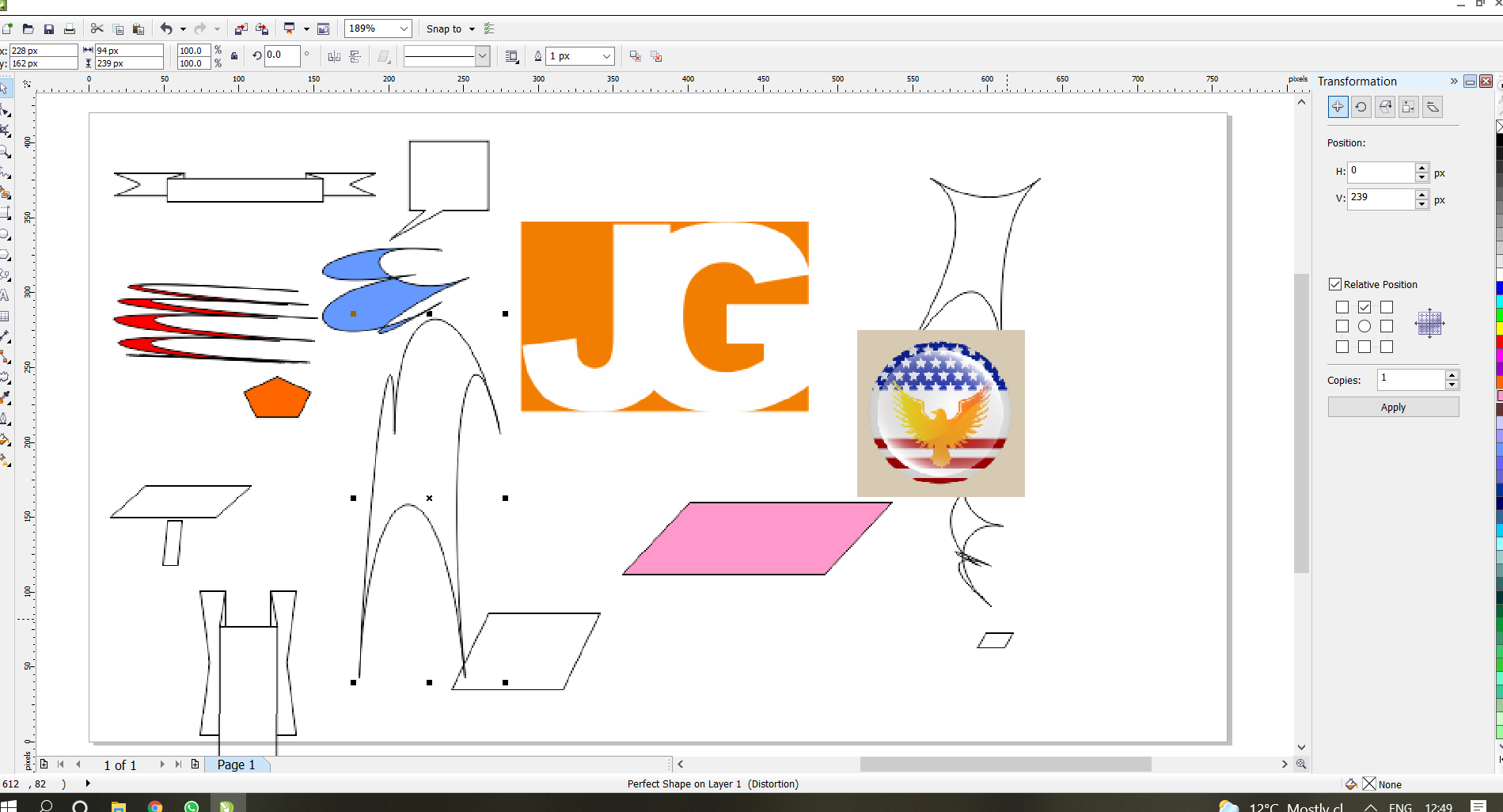Select the center anchor radio button
Viewport: 1503px width, 812px height.
pos(1364,326)
